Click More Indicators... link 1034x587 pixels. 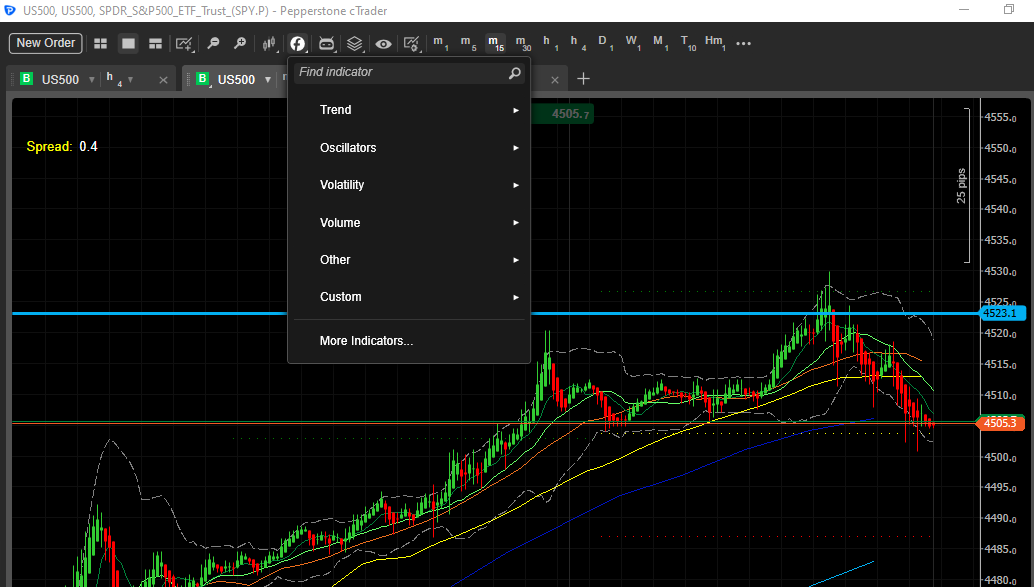pos(367,341)
